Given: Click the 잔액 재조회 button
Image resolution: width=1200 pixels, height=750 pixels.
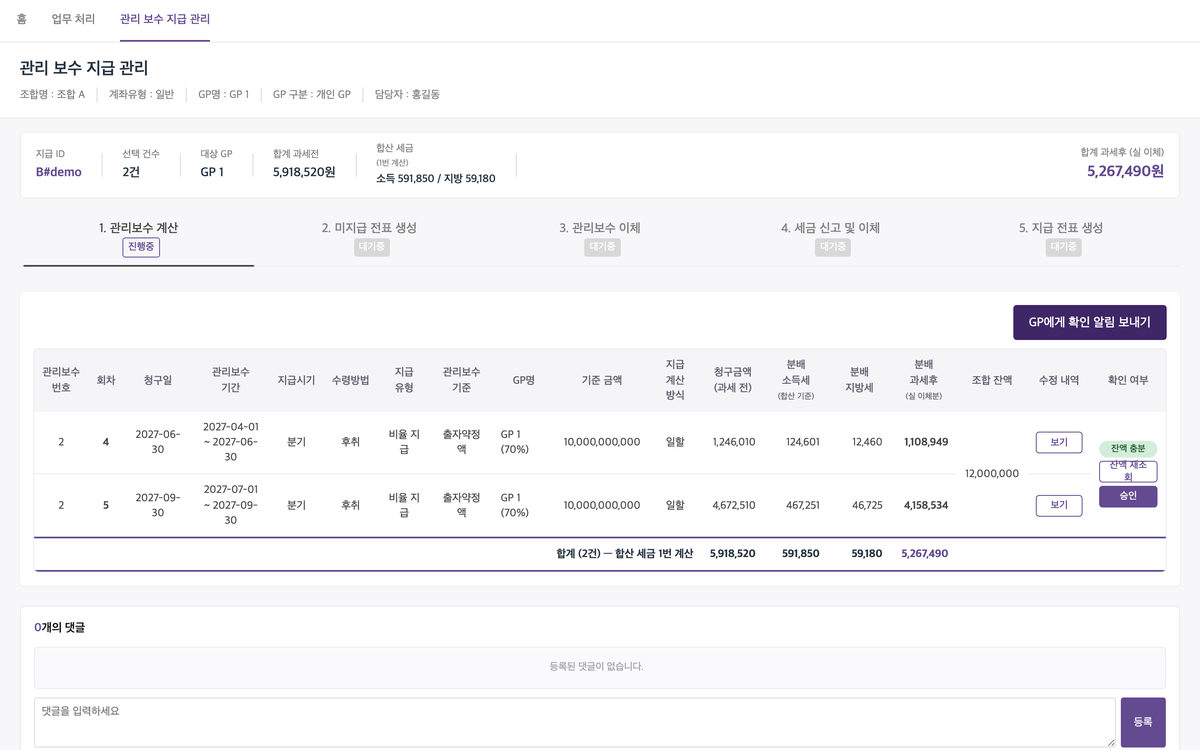Looking at the screenshot, I should coord(1128,471).
